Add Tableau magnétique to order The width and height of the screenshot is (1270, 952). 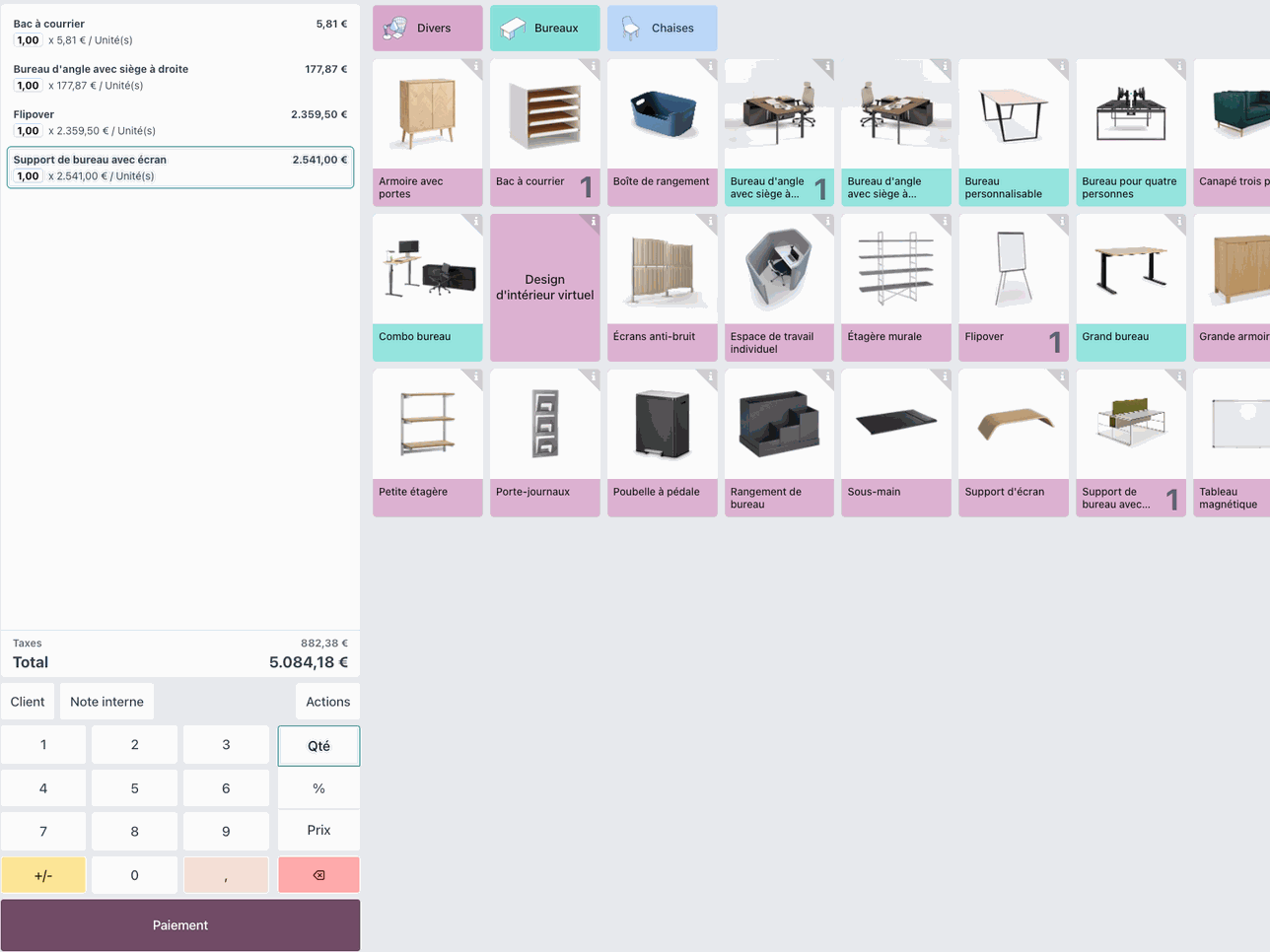point(1232,442)
